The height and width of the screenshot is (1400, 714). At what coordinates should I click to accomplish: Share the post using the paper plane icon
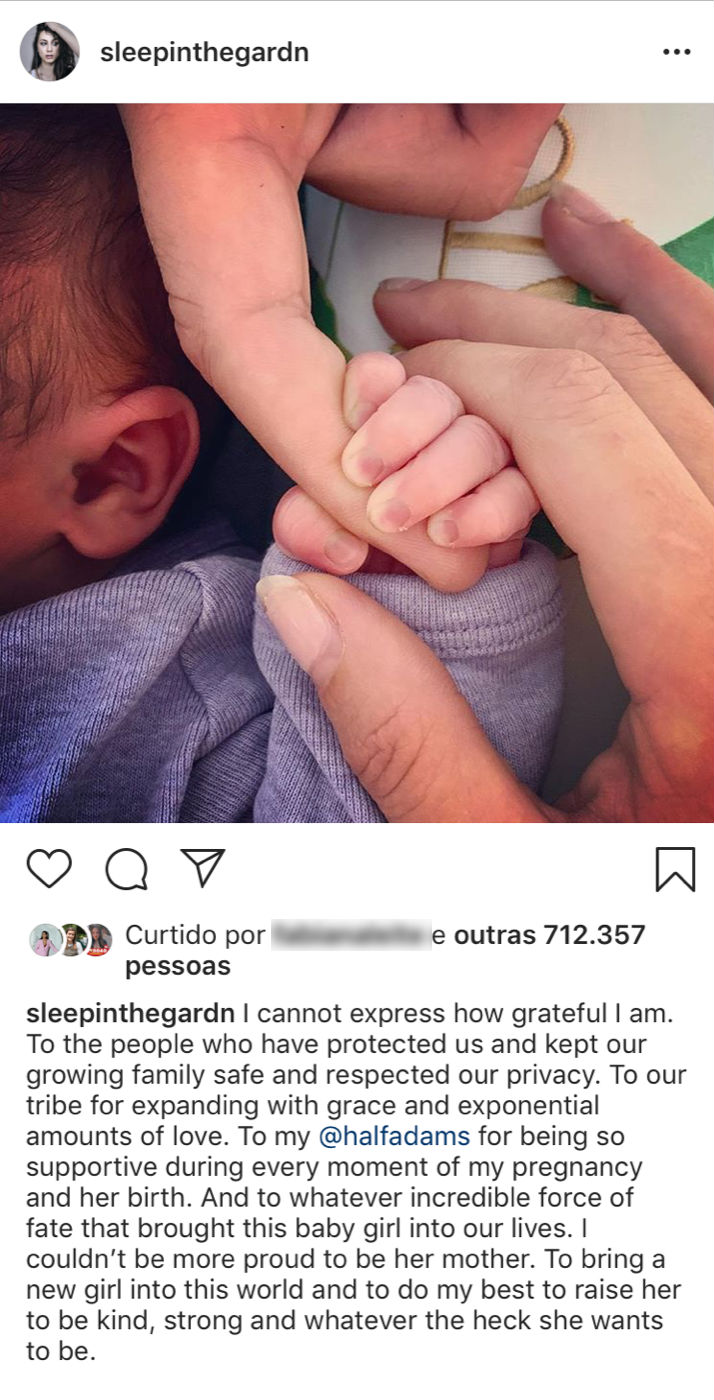pyautogui.click(x=203, y=868)
